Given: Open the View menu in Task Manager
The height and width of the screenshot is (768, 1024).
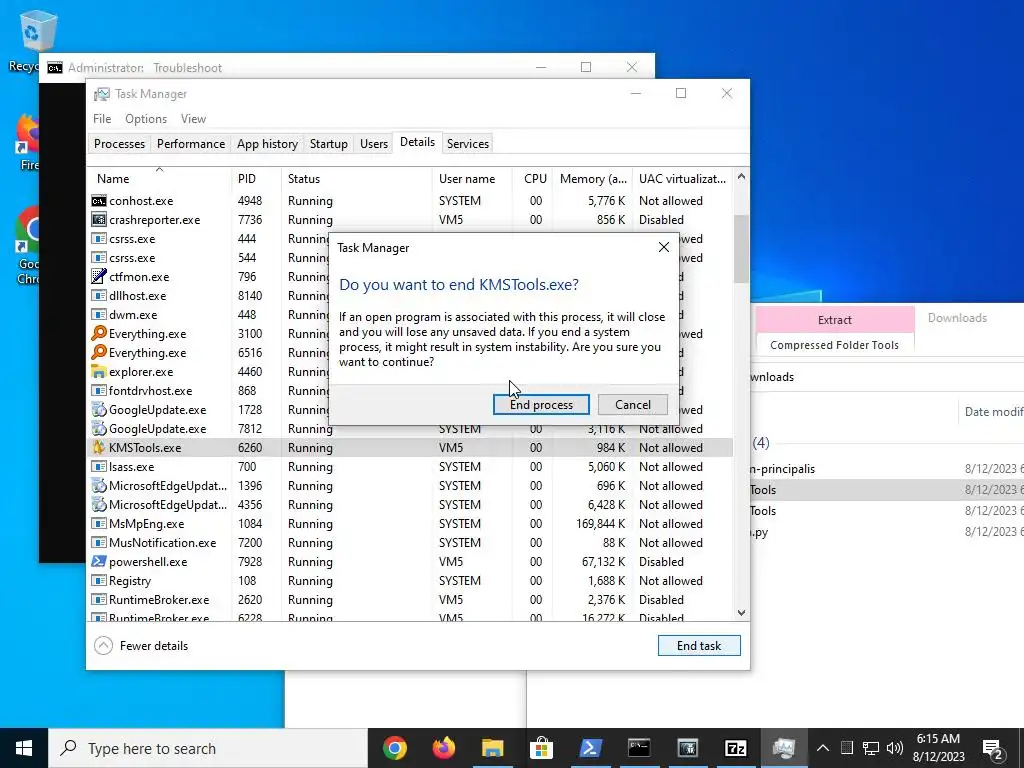Looking at the screenshot, I should click(x=193, y=119).
